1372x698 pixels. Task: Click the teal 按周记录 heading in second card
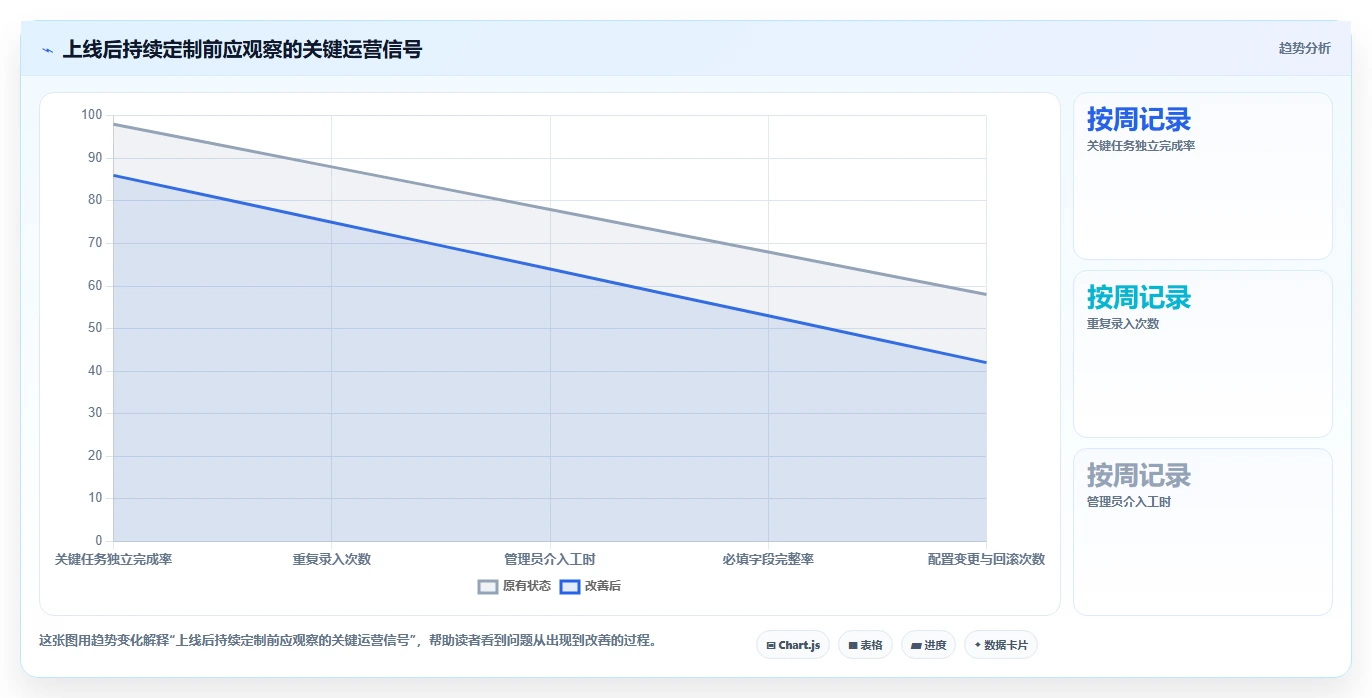click(x=1139, y=298)
